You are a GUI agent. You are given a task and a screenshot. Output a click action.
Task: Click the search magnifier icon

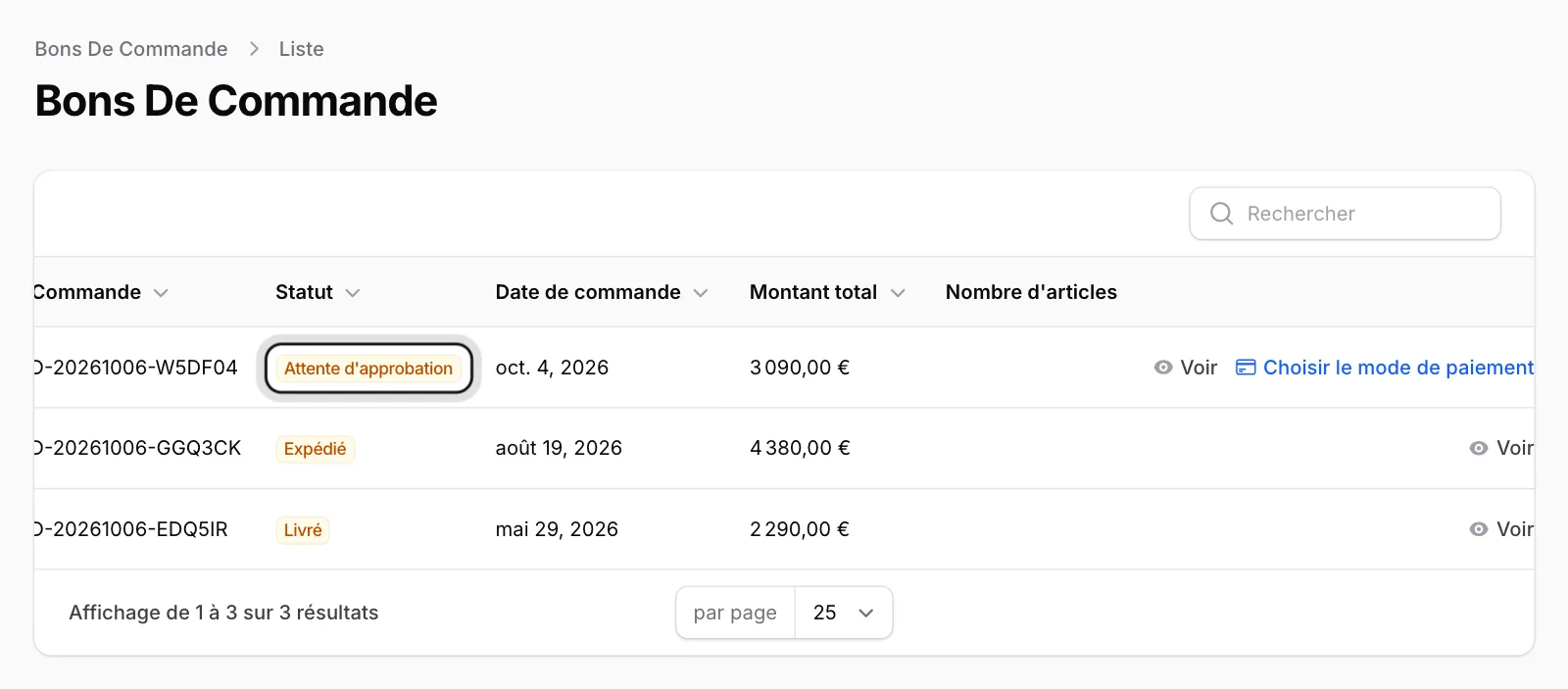click(1221, 214)
